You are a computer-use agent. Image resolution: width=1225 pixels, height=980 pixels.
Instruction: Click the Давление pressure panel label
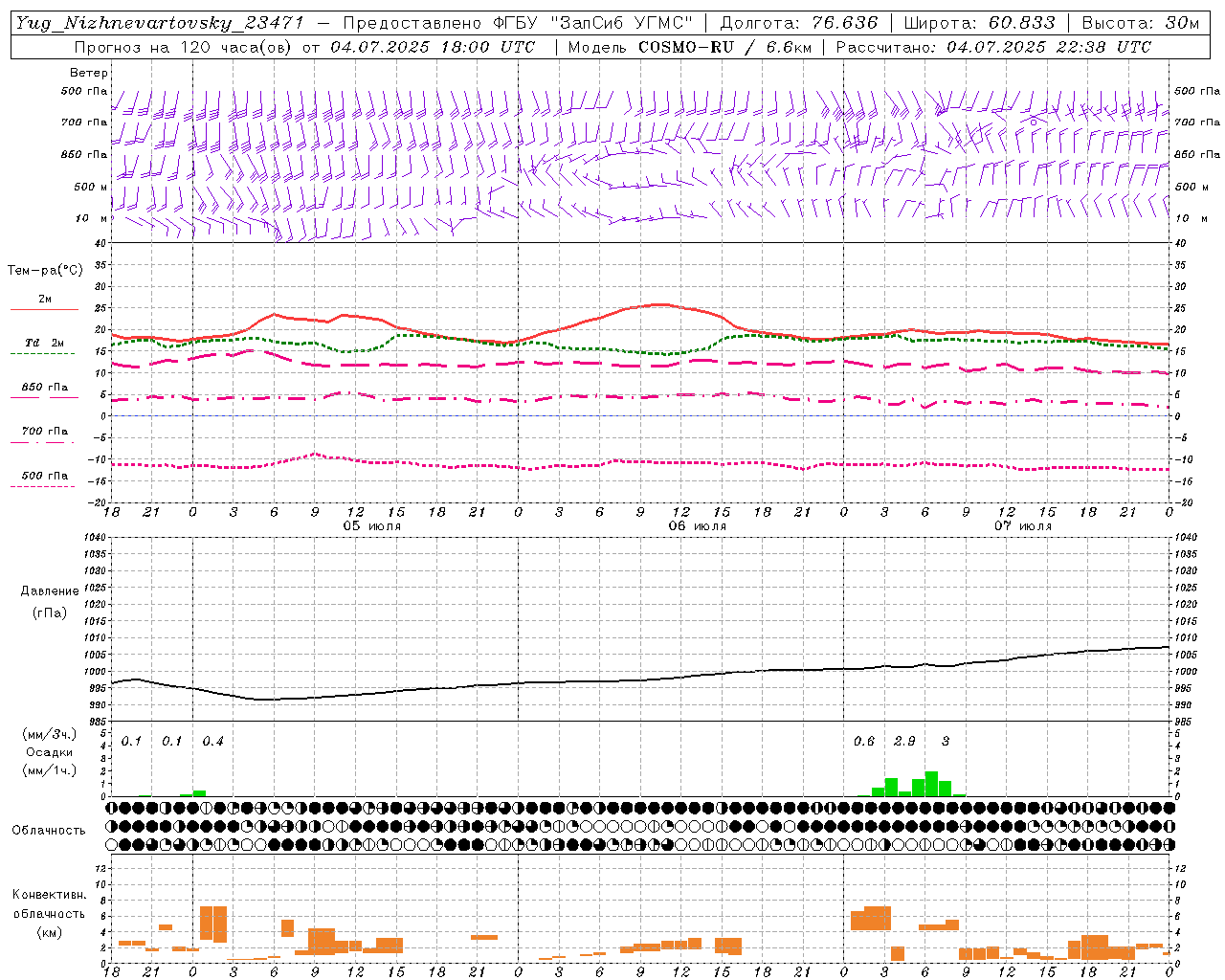pyautogui.click(x=50, y=591)
